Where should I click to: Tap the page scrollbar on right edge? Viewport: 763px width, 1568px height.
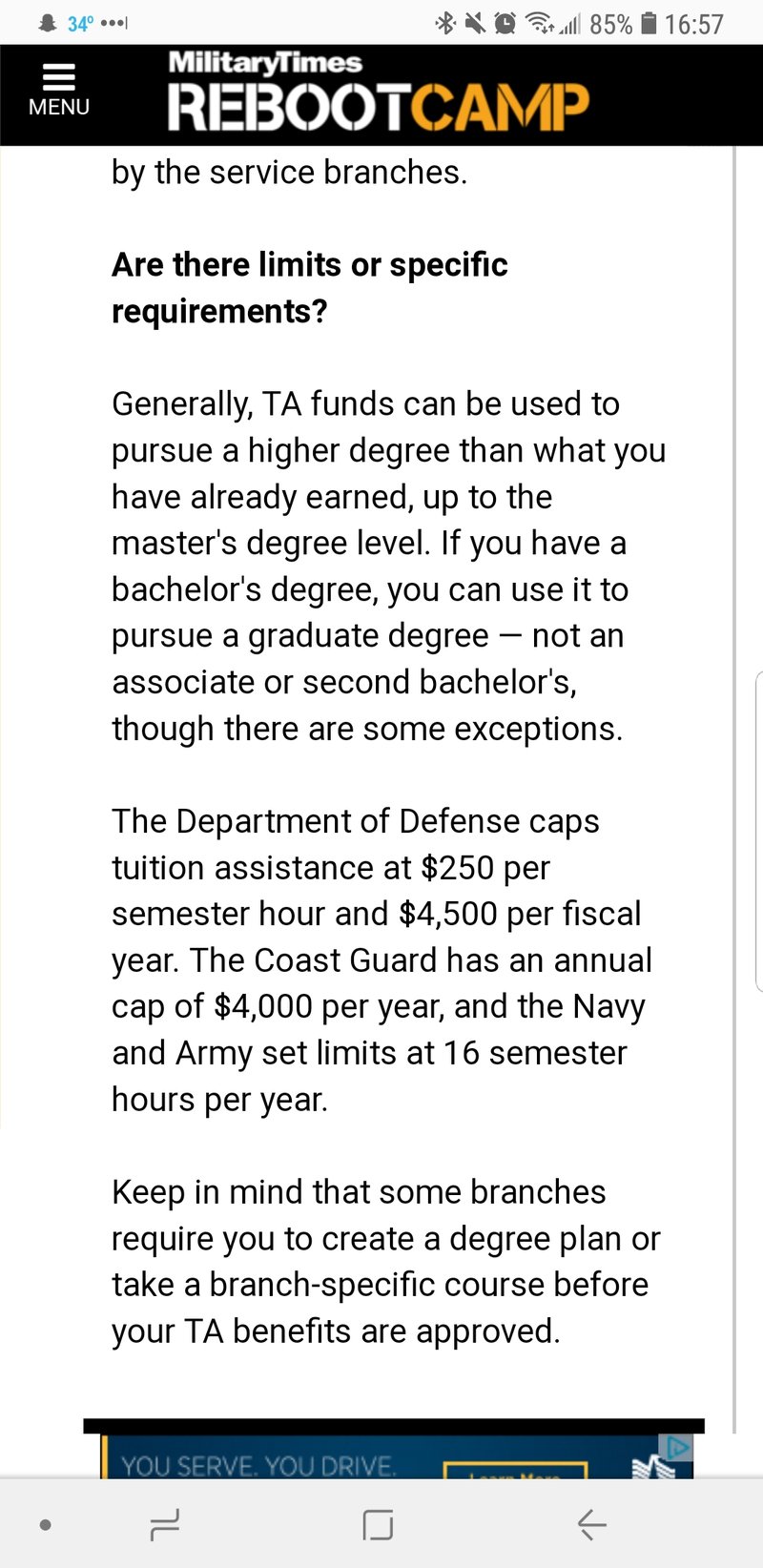734,763
